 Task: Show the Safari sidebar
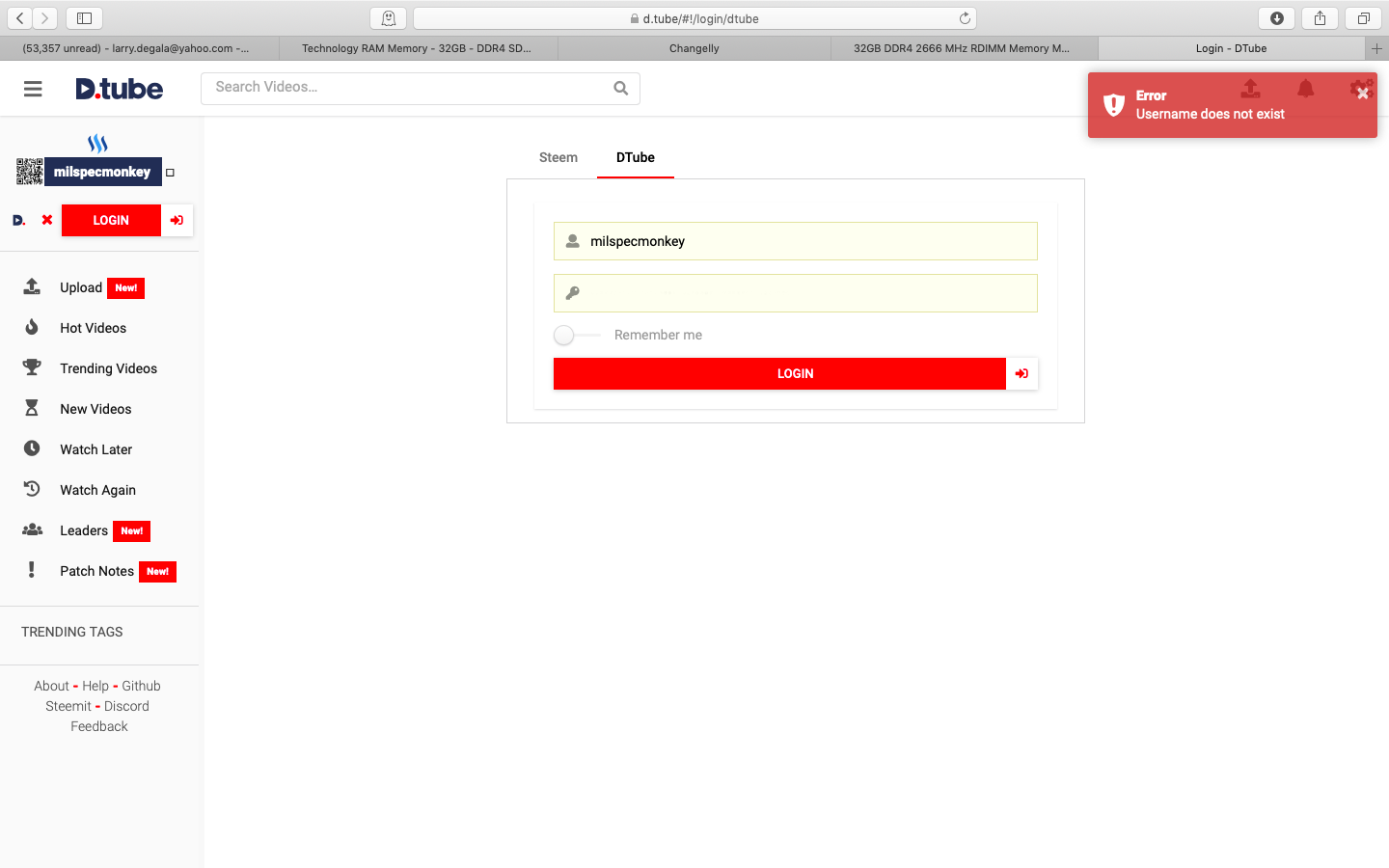[84, 18]
